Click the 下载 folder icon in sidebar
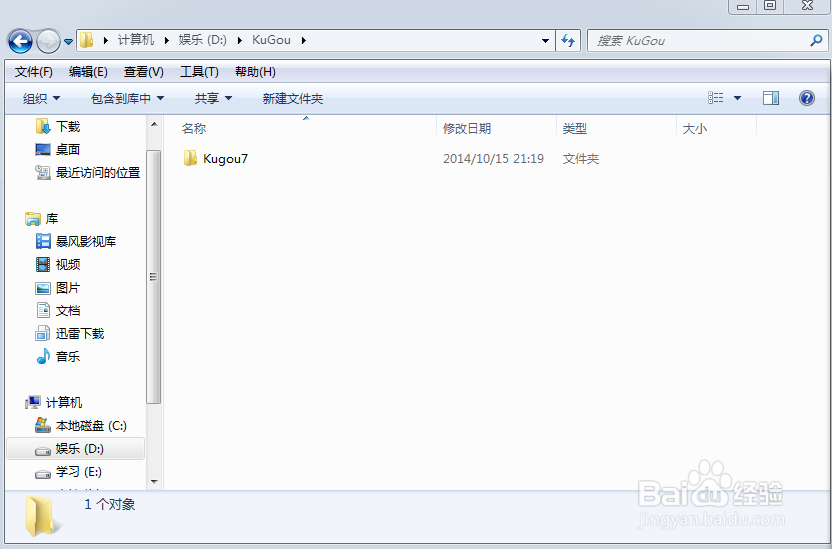The width and height of the screenshot is (832, 549). pos(43,126)
